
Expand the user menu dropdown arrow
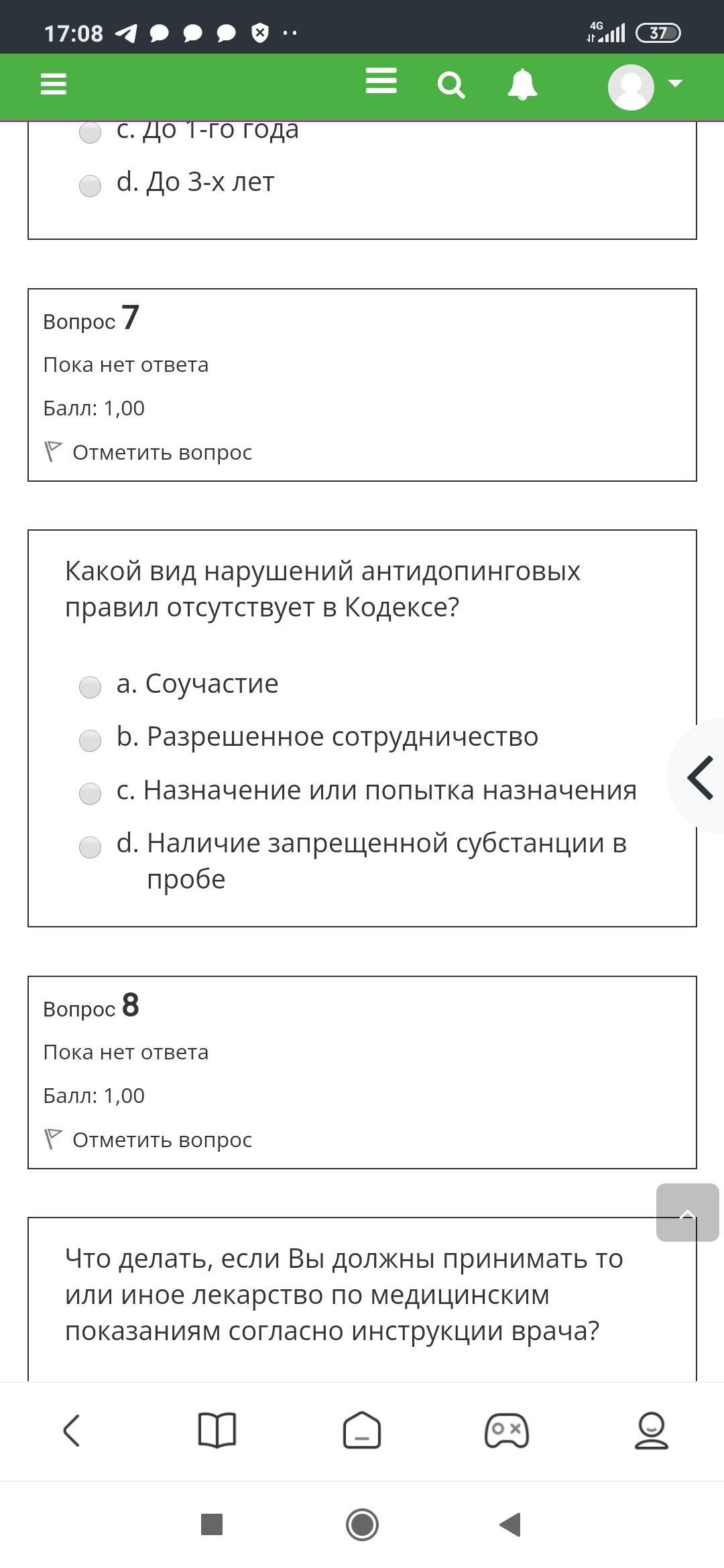tap(675, 84)
